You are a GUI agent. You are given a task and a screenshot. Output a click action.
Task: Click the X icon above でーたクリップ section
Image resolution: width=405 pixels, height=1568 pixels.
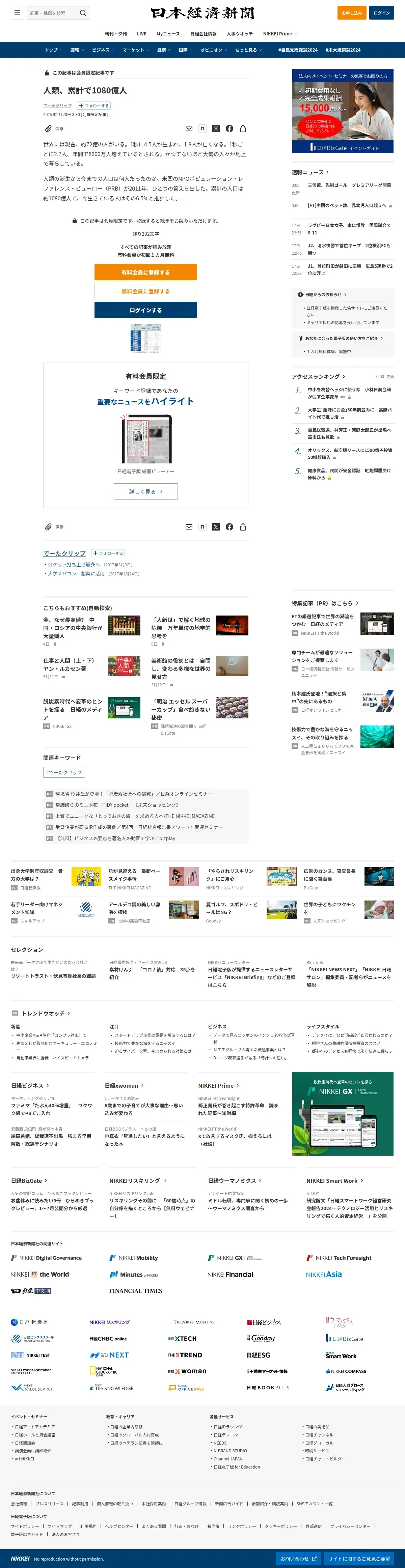click(x=216, y=526)
